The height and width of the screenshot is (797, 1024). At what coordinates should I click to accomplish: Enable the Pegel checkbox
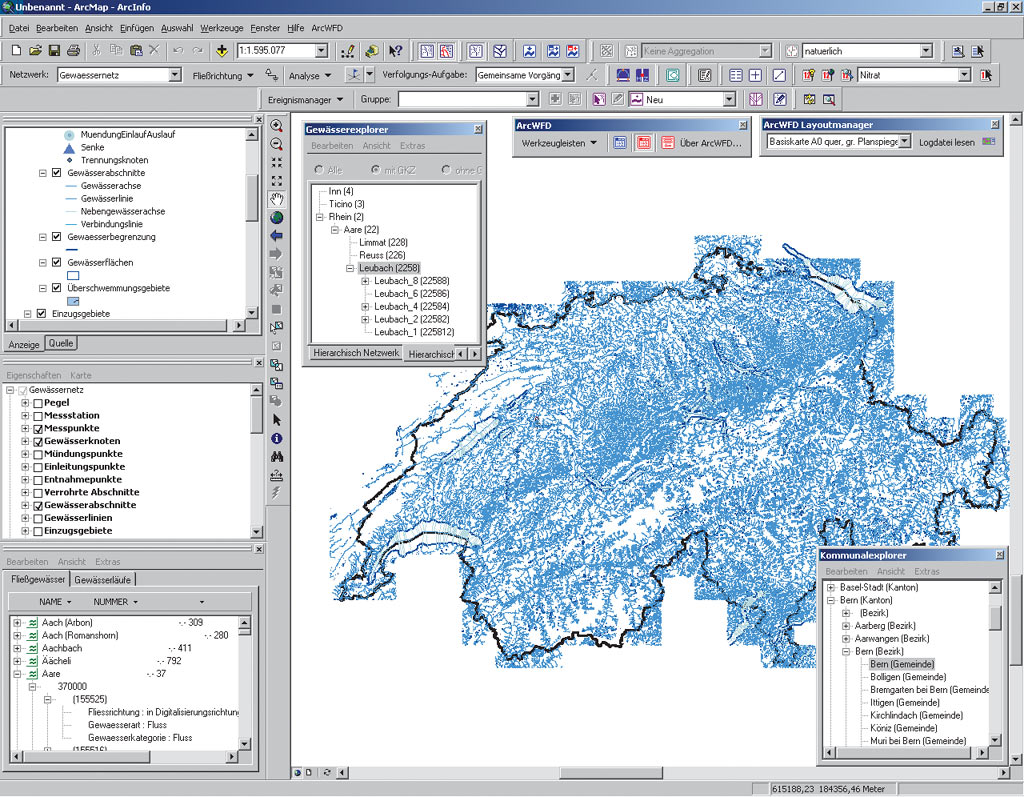coord(38,403)
